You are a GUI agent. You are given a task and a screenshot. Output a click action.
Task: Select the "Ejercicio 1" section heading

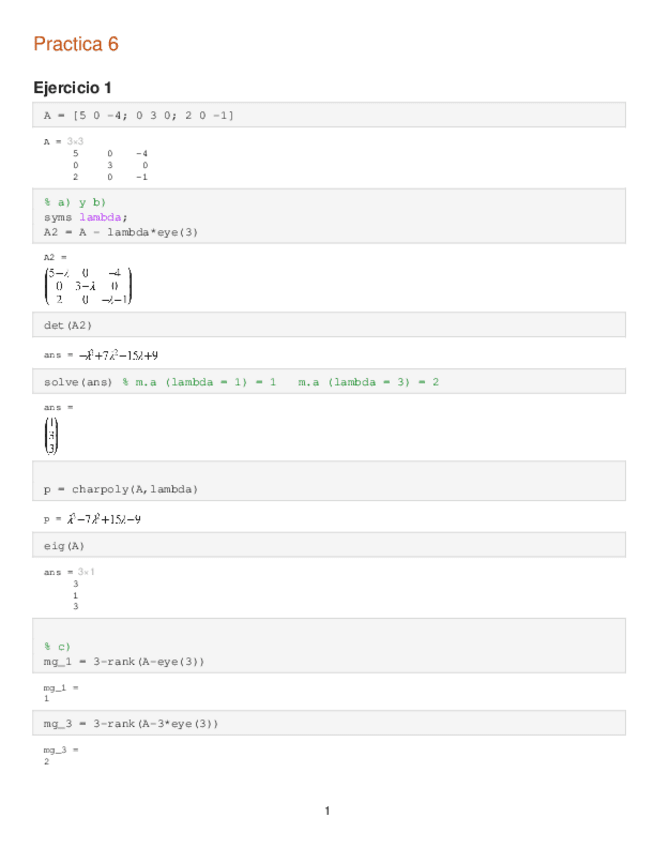tap(78, 88)
